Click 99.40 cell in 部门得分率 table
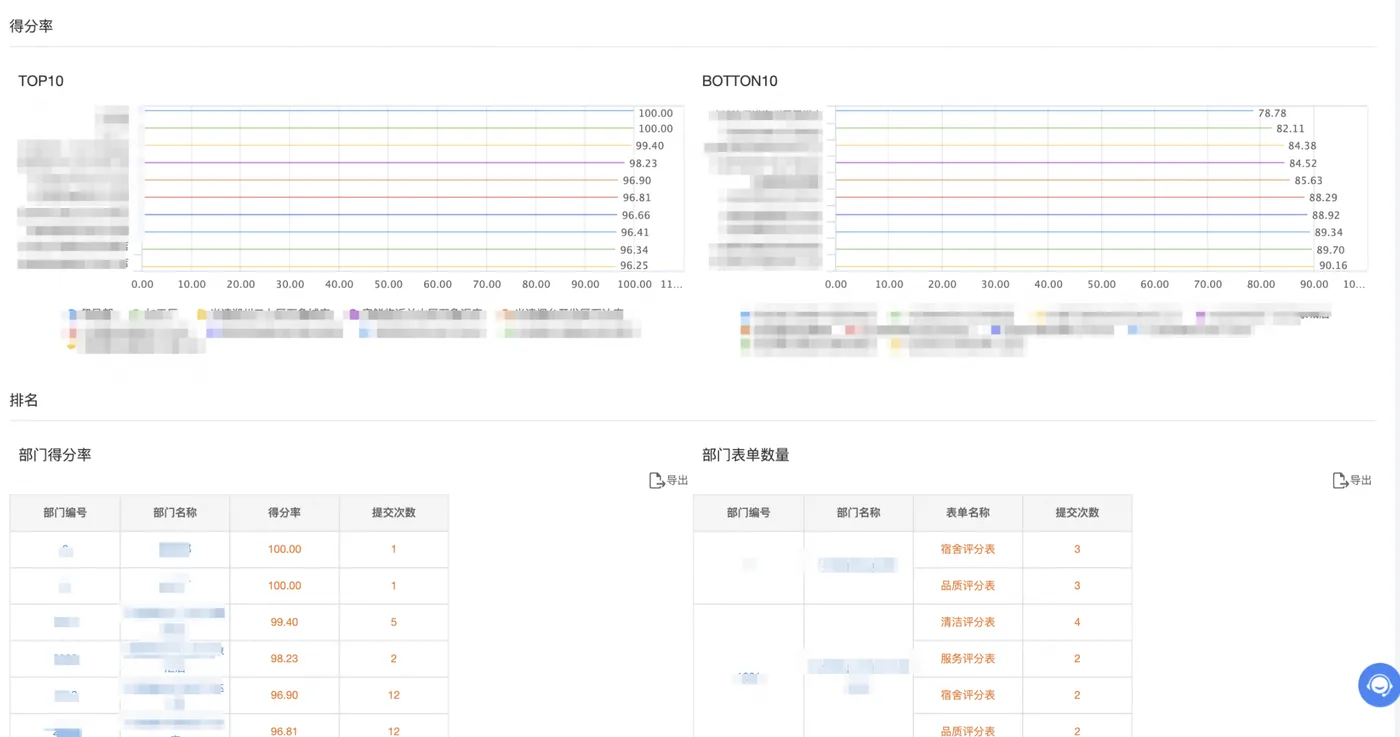Viewport: 1400px width, 737px height. tap(284, 622)
